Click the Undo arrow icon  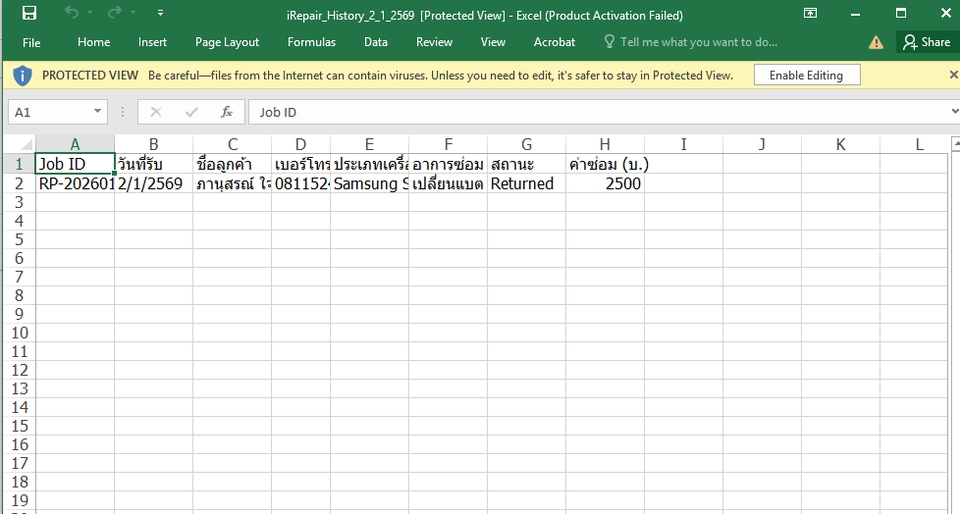click(x=72, y=13)
